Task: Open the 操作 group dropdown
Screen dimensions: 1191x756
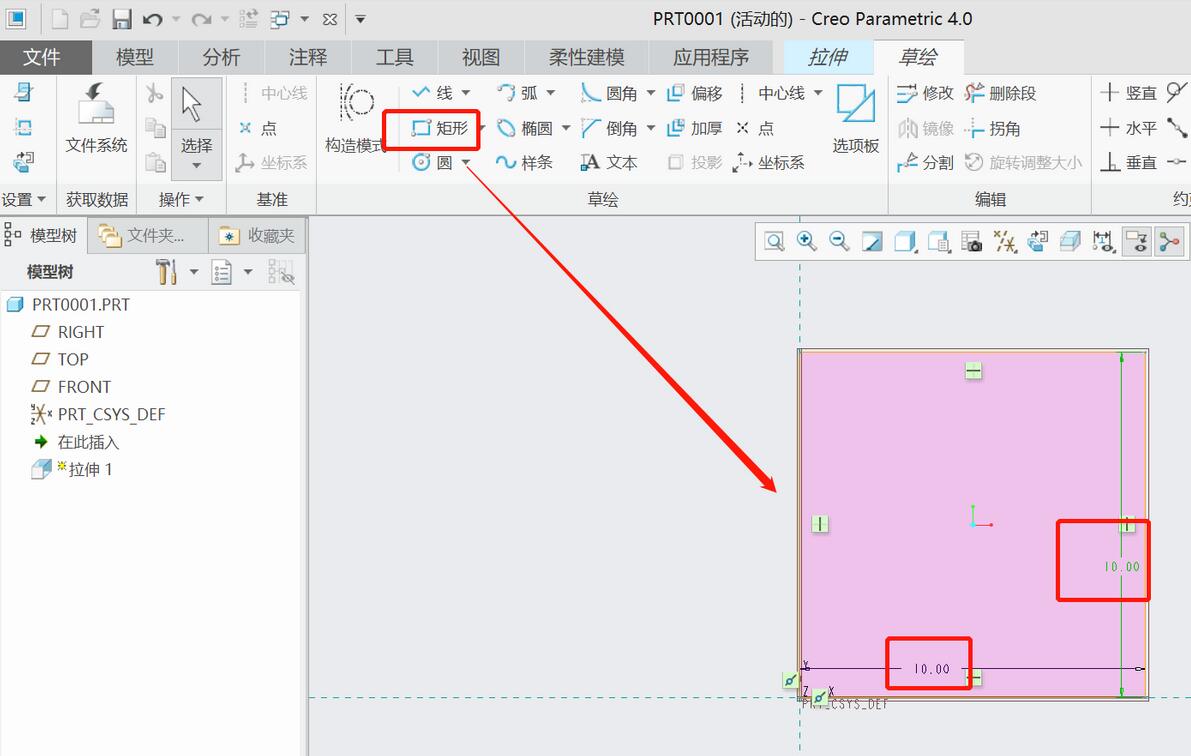Action: pos(181,199)
